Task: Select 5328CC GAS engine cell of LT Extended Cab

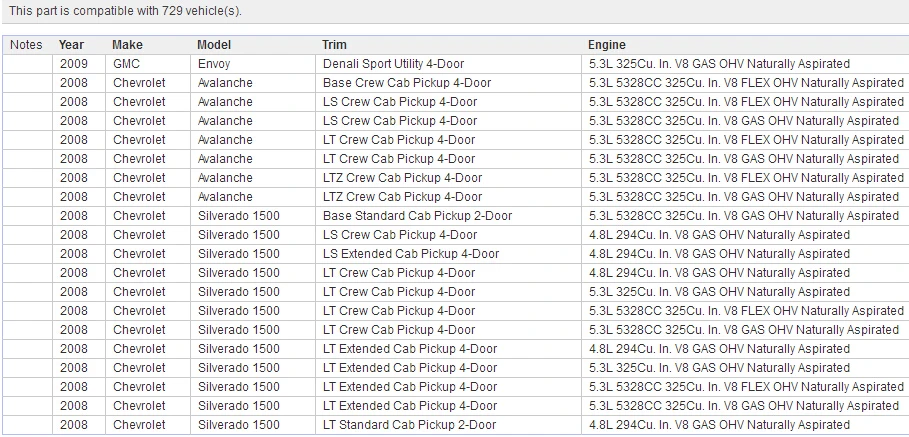Action: [744, 406]
